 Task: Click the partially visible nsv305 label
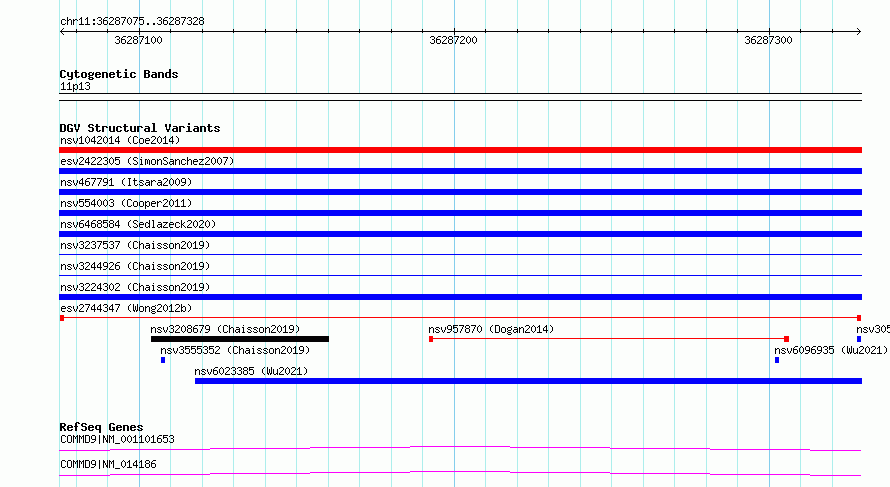coord(873,329)
